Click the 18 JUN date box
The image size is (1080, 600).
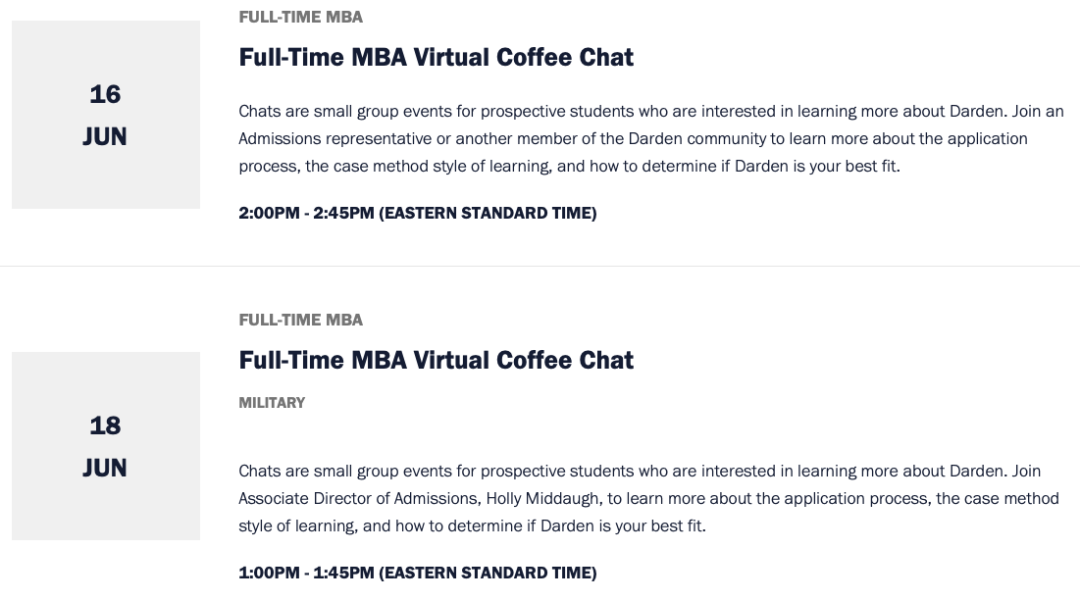(106, 446)
